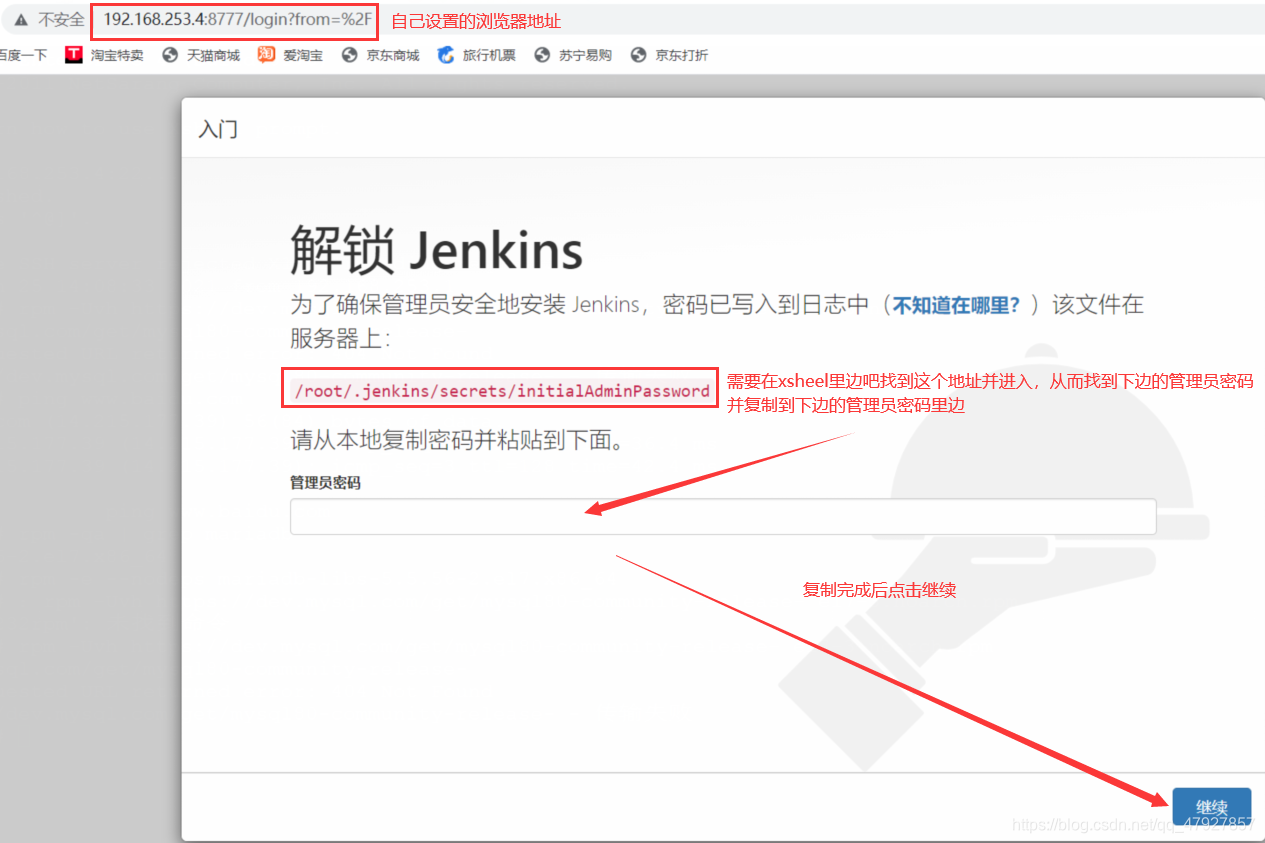Viewport: 1265px width, 843px height.
Task: Click the Suning 苏宁易购 favicon
Action: [541, 55]
